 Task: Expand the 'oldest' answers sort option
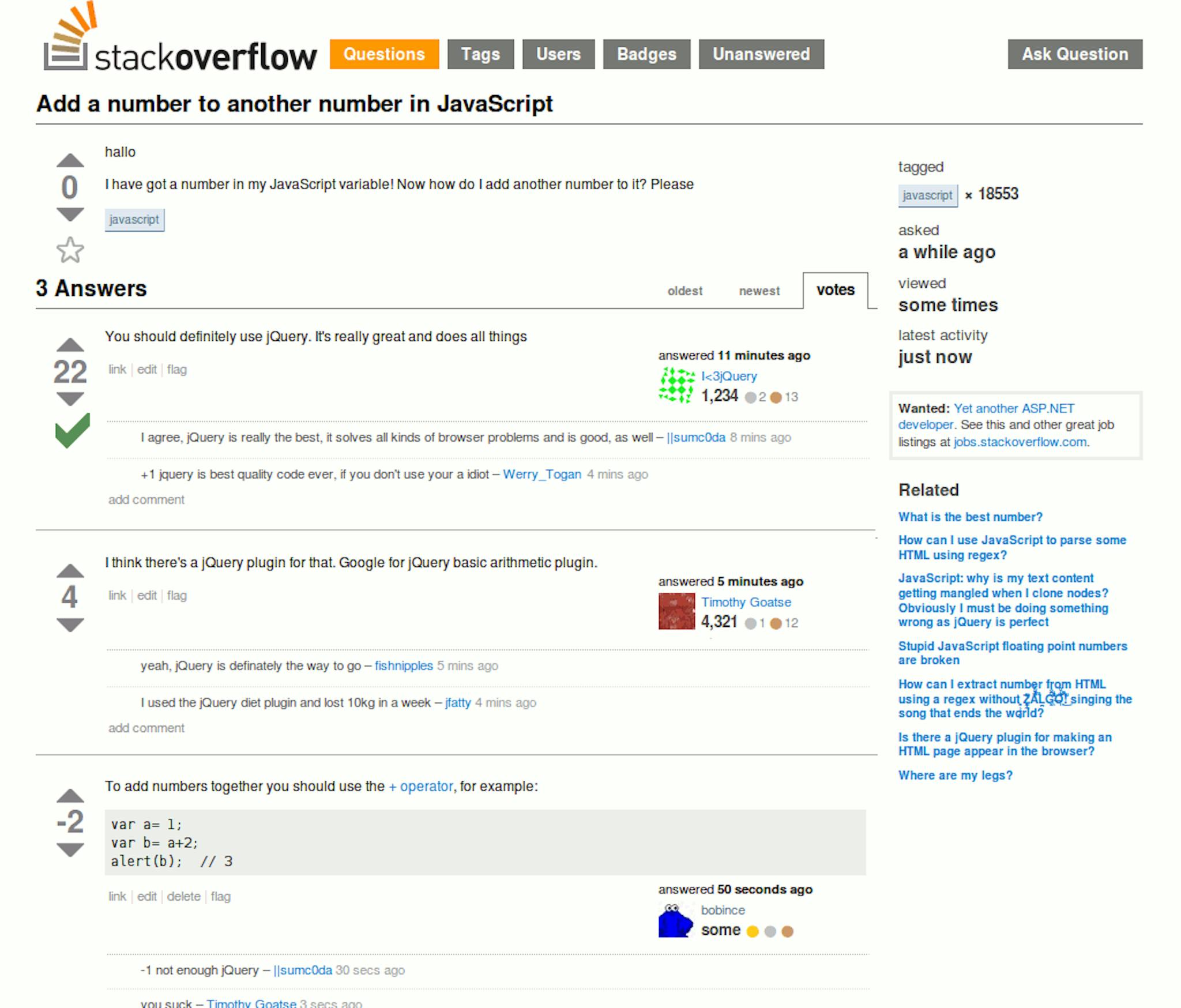tap(683, 290)
